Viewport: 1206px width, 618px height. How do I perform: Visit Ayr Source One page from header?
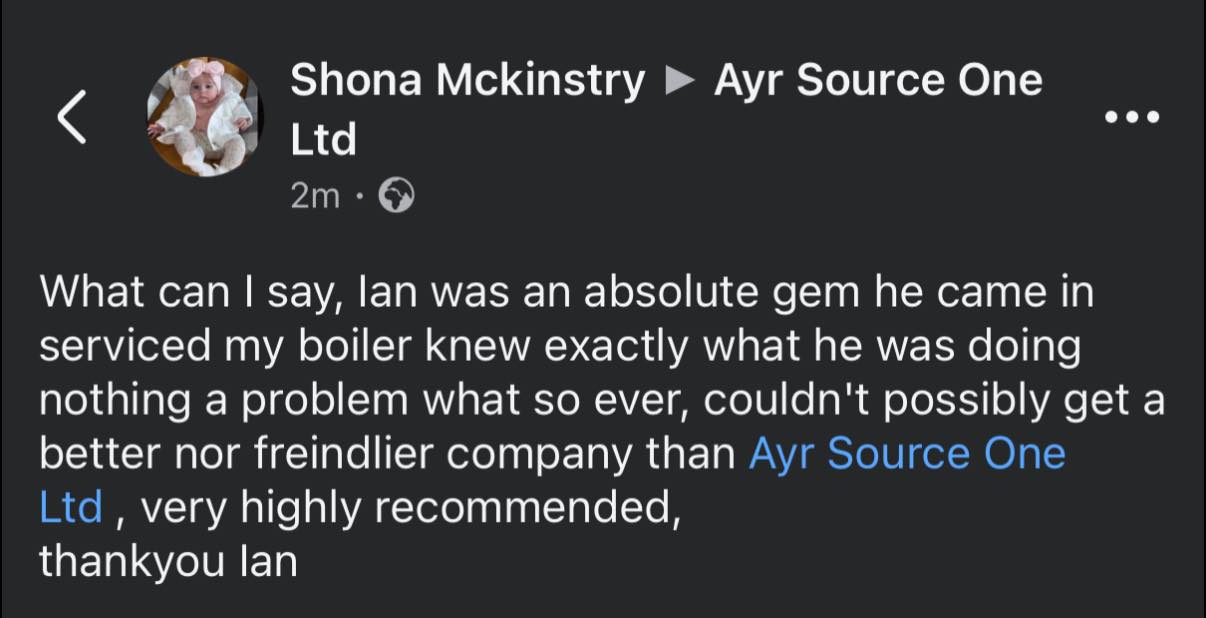(878, 81)
